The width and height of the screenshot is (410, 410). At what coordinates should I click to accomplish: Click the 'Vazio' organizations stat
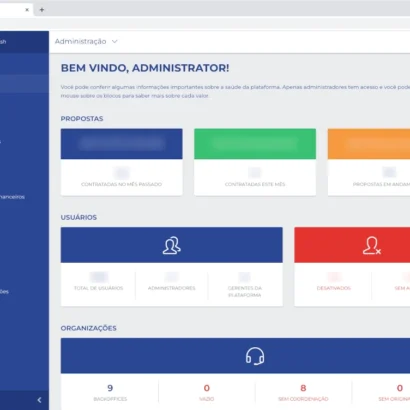(x=207, y=392)
